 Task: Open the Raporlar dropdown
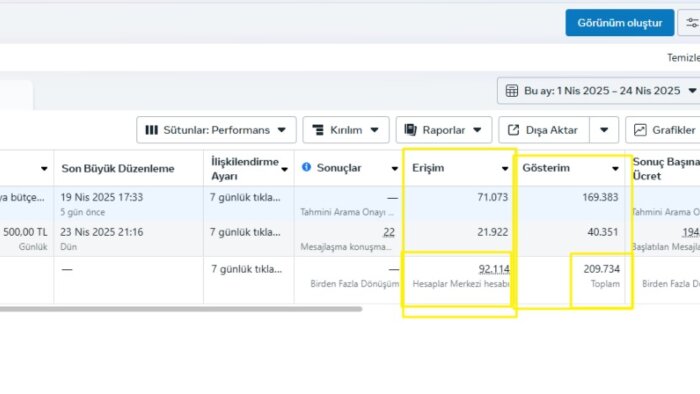(x=443, y=130)
